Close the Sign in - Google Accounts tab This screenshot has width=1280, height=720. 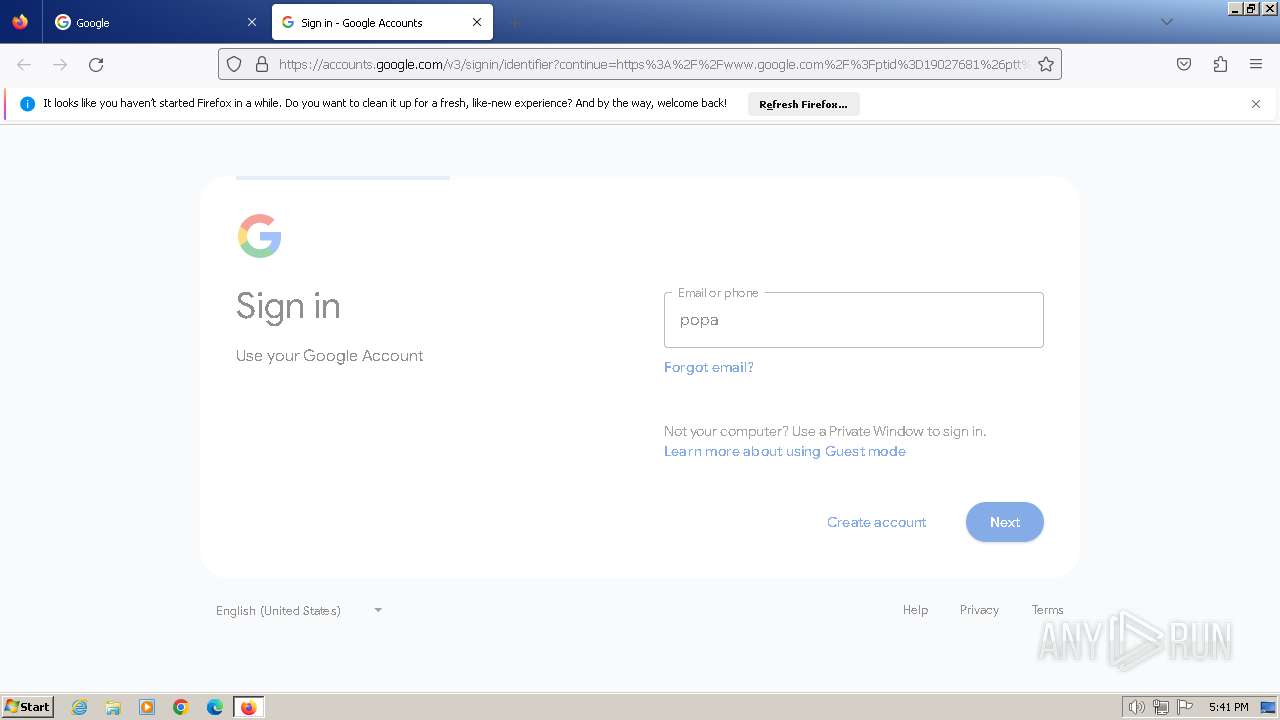477,22
